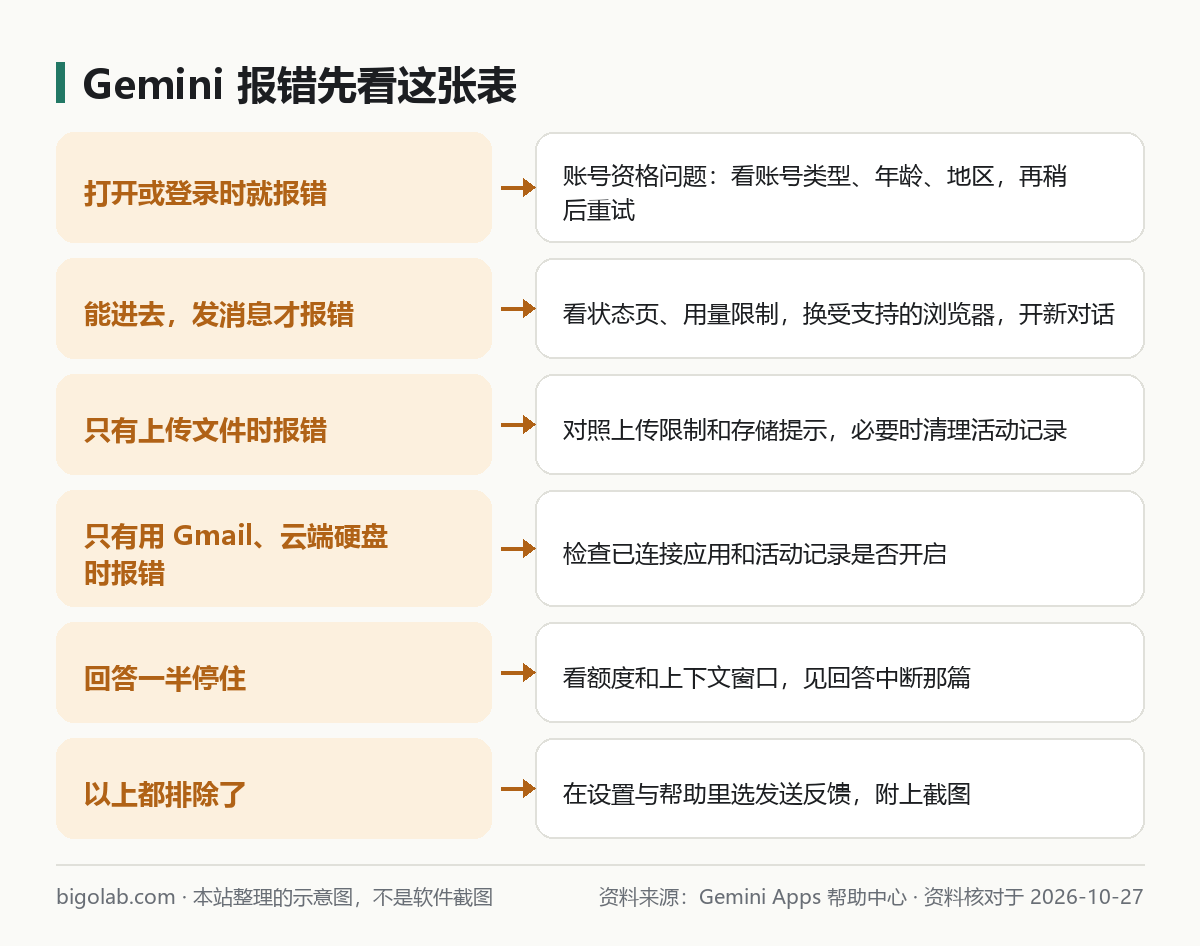Click the text '对照上传限制和存储提示'
Screen dimensions: 1200x946
click(x=694, y=431)
